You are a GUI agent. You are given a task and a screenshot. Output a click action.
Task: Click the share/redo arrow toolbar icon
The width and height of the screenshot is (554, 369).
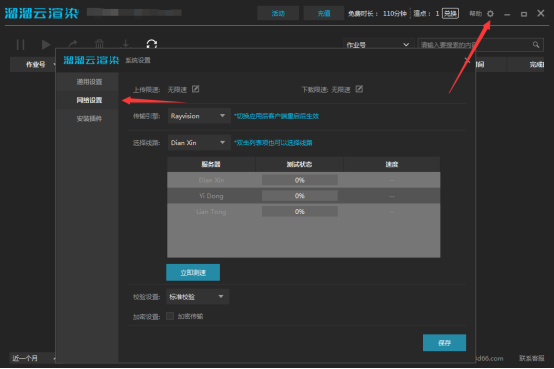click(73, 44)
